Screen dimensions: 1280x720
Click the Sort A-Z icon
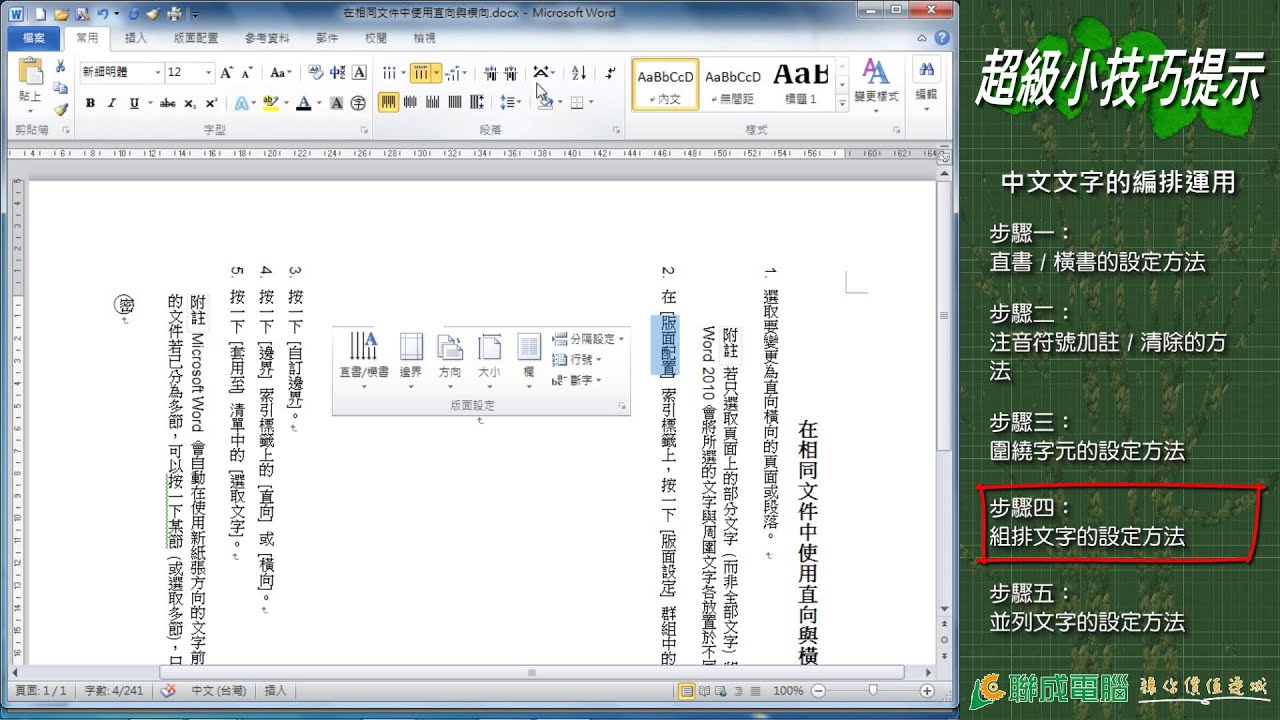[x=578, y=72]
